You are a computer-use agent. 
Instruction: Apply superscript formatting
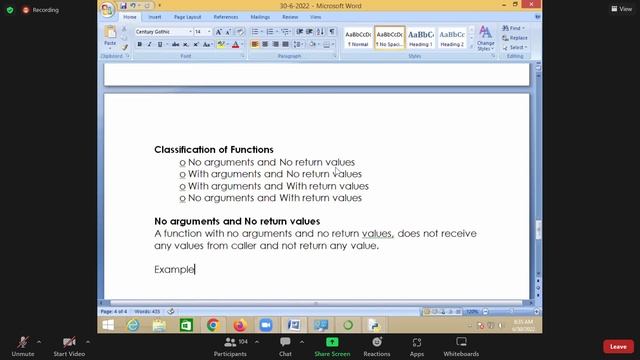196,44
